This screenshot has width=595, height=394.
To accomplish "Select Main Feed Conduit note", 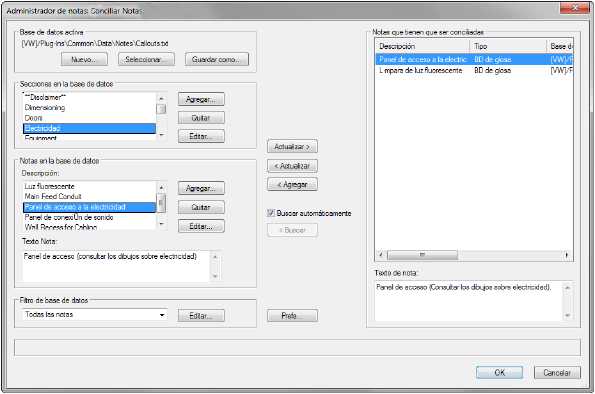I will pyautogui.click(x=90, y=197).
